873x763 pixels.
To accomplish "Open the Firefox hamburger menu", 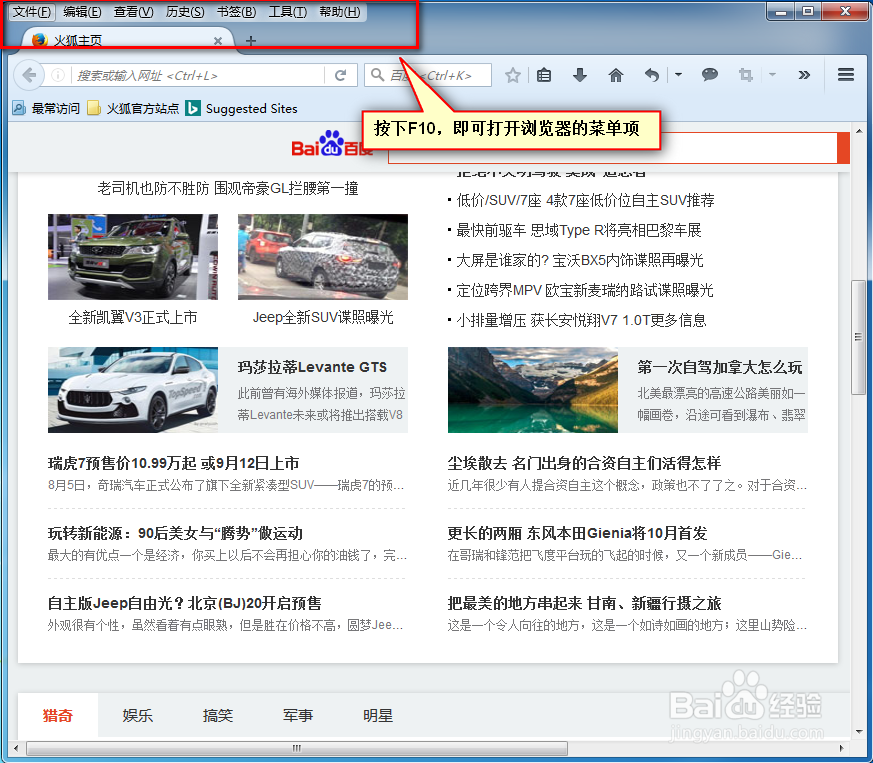I will coord(845,75).
